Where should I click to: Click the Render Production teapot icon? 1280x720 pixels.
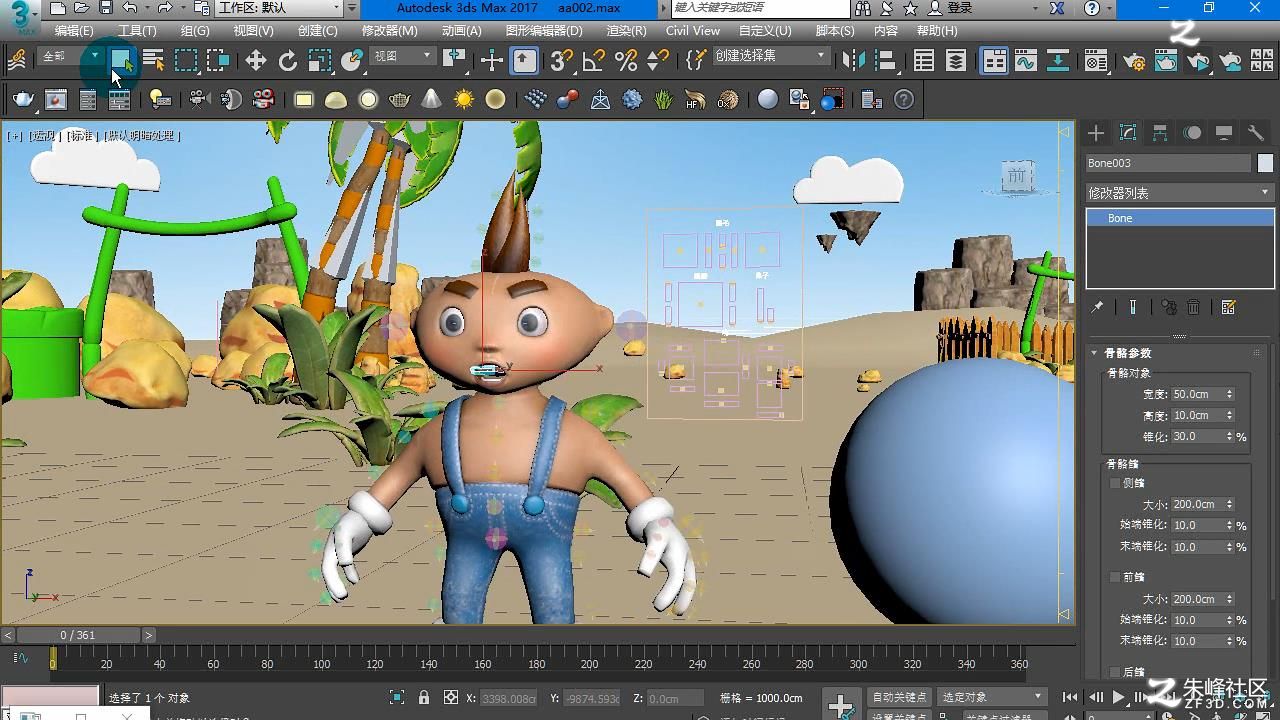point(1198,61)
